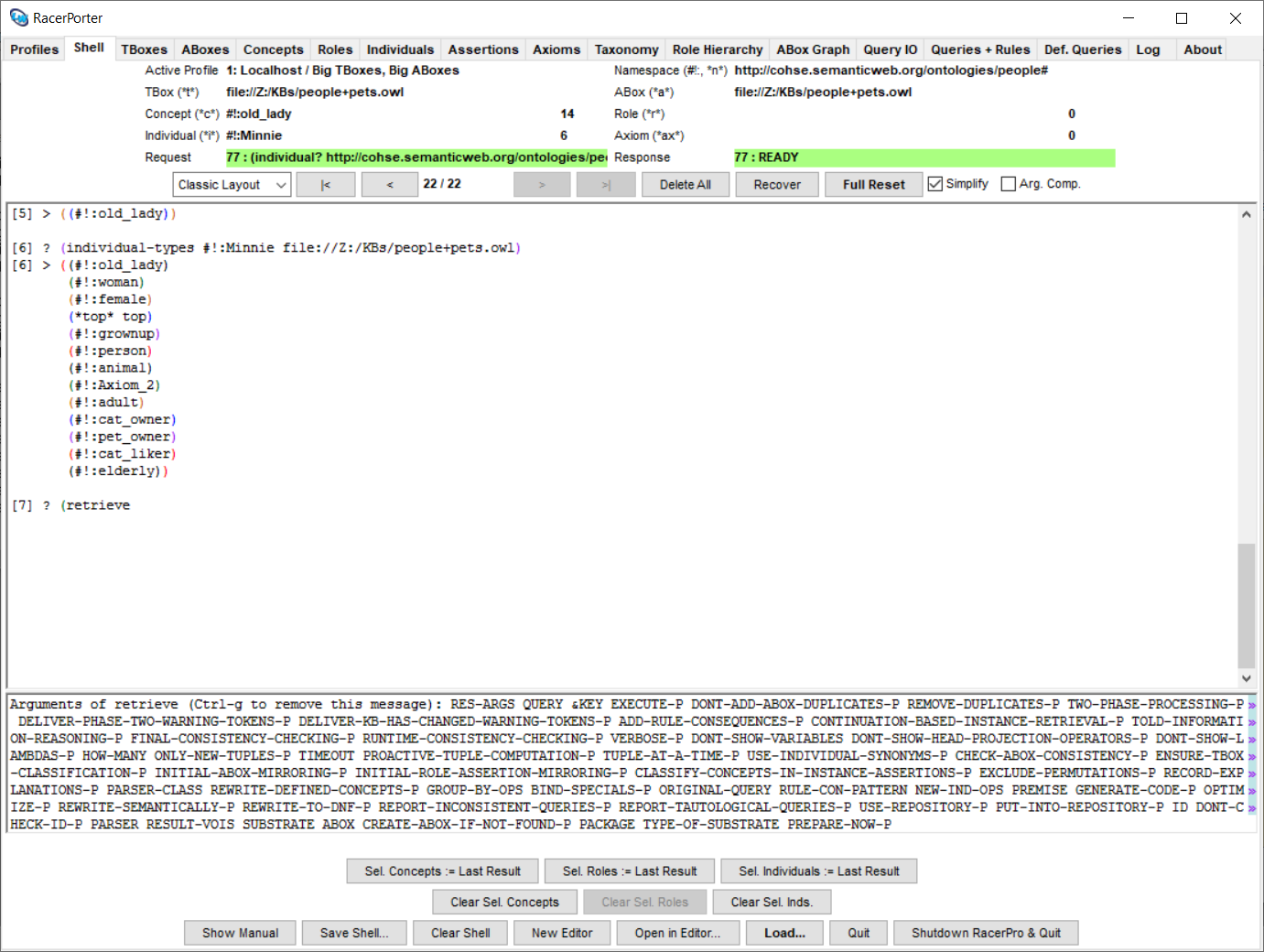Screen dimensions: 1264x952
Task: Click Sel. Individuals := Last Result button
Action: [819, 871]
